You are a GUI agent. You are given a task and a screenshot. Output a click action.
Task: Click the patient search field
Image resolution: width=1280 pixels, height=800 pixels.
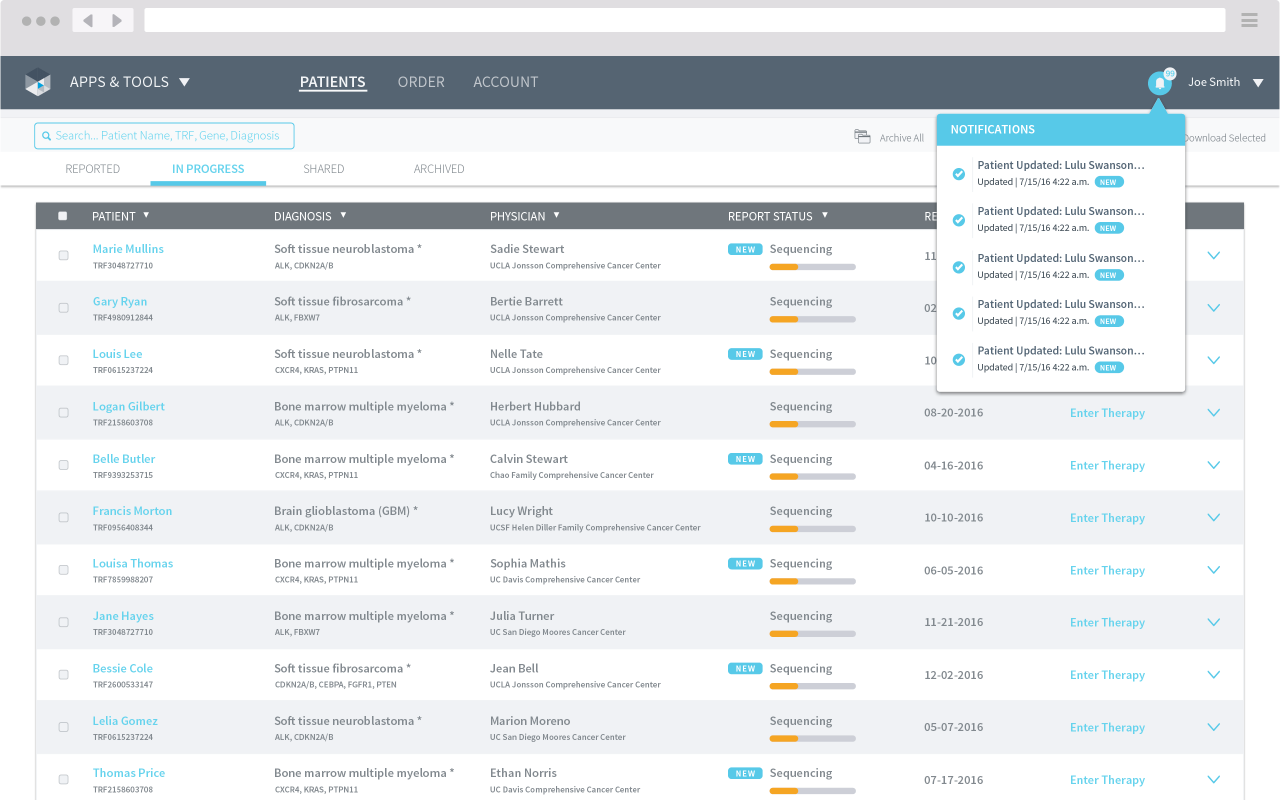[x=165, y=136]
